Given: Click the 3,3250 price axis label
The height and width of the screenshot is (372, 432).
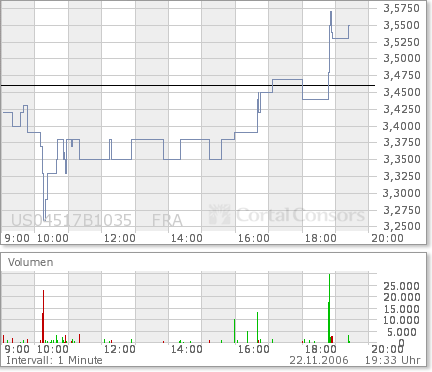Looking at the screenshot, I should 402,176.
